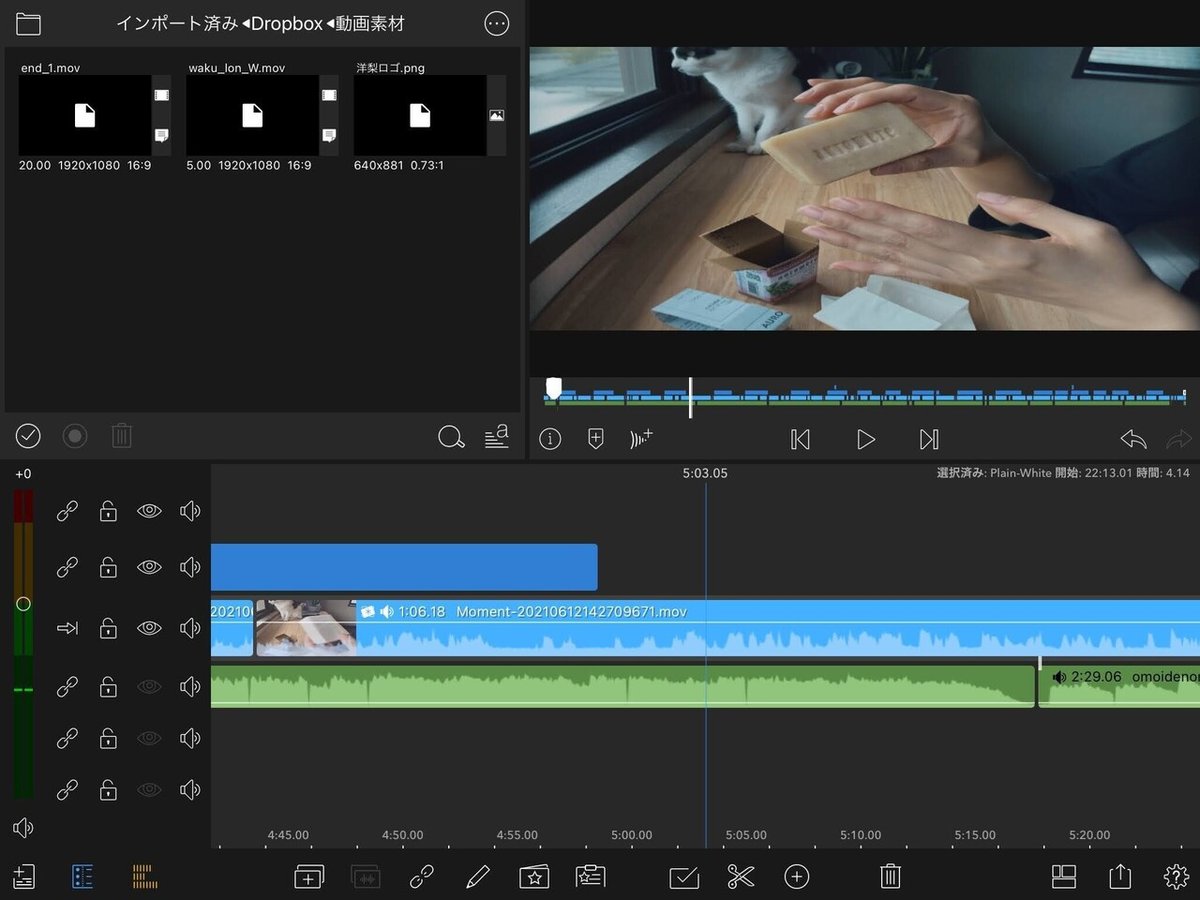Tap the 4:45.00 mark on ruler
The image size is (1200, 900).
coord(288,835)
